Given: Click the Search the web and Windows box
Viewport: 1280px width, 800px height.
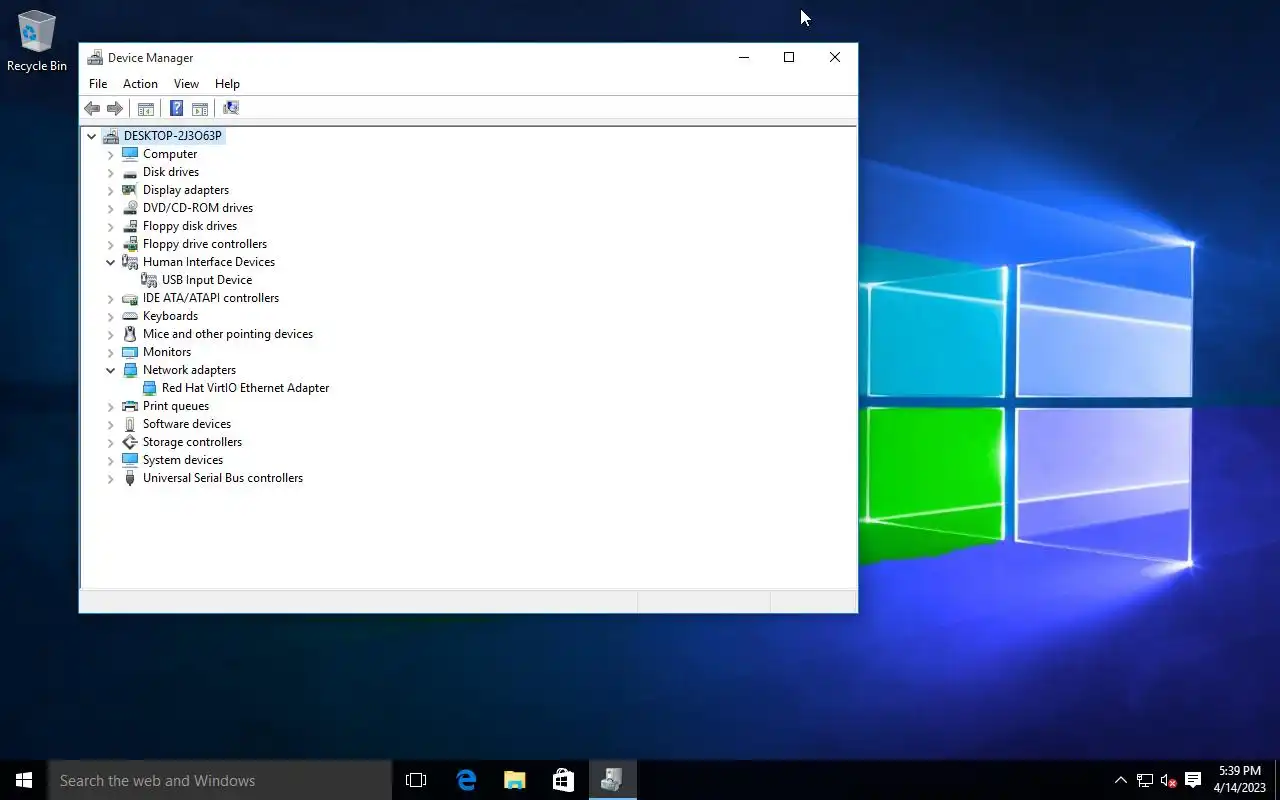Looking at the screenshot, I should (220, 780).
